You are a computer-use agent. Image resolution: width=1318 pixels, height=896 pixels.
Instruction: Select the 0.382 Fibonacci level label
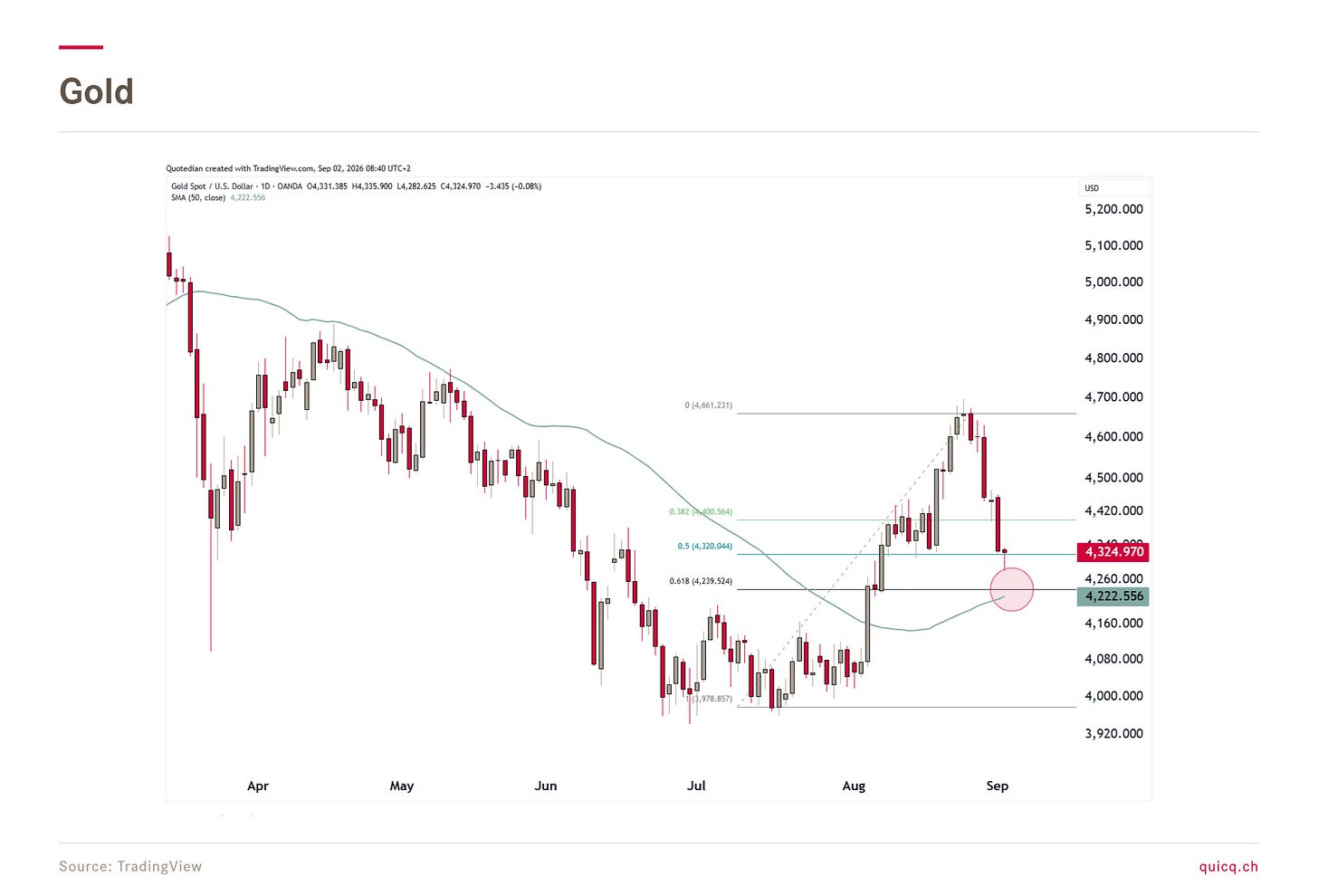coord(701,511)
